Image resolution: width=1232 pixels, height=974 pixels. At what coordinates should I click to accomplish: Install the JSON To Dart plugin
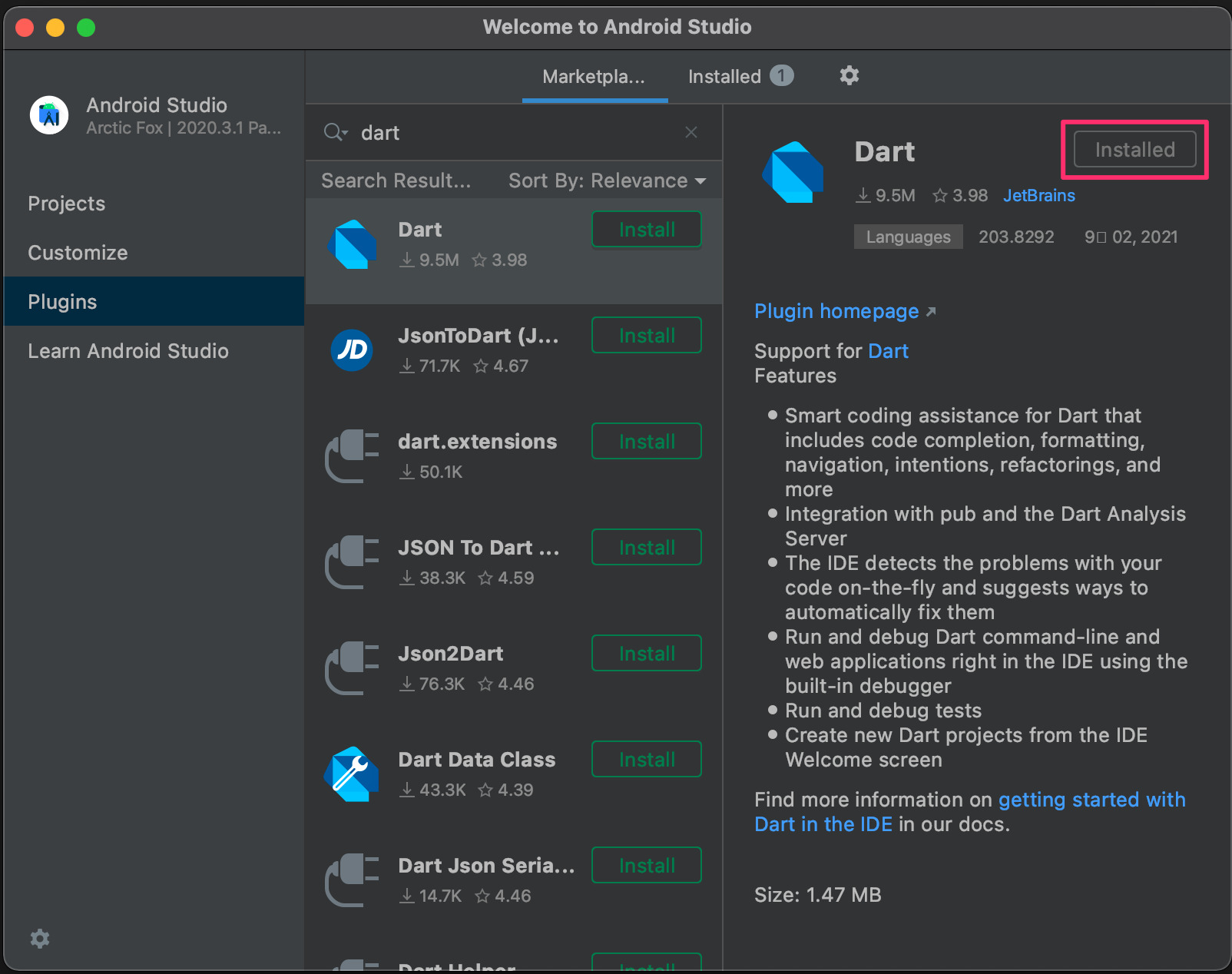click(647, 548)
